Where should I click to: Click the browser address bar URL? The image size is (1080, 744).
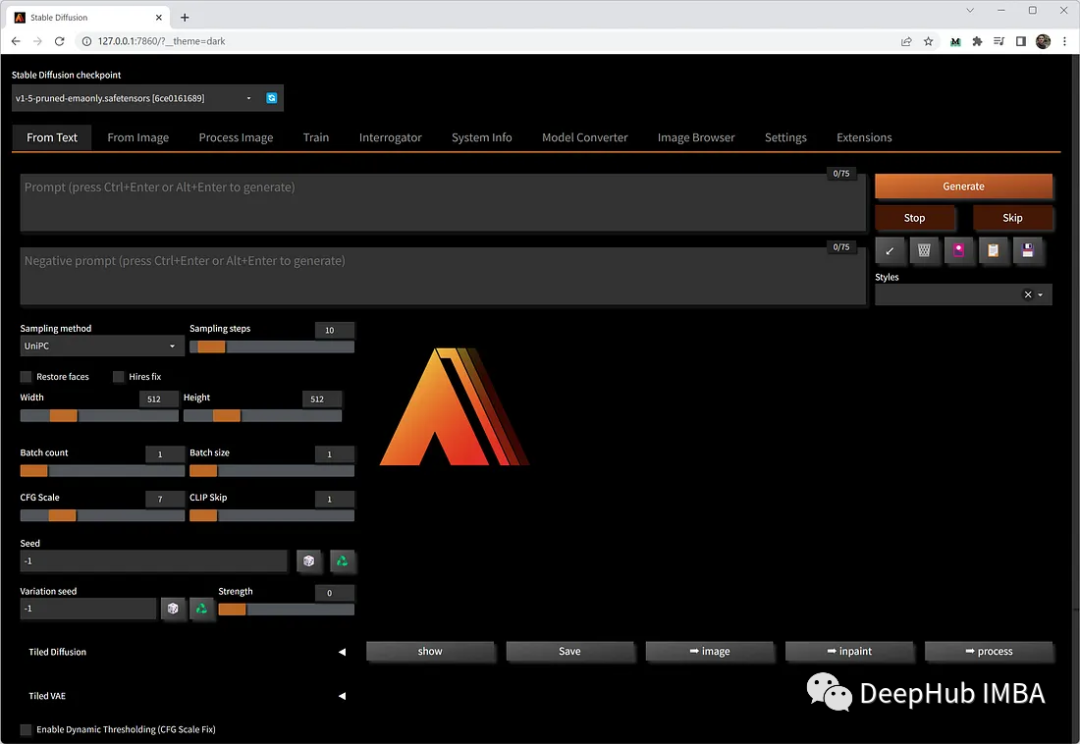click(x=161, y=41)
